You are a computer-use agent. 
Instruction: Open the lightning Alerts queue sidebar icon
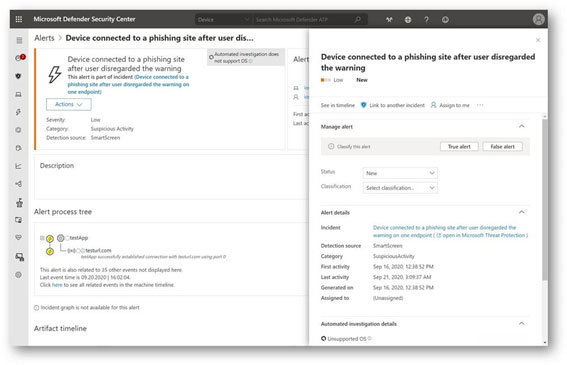coord(18,112)
